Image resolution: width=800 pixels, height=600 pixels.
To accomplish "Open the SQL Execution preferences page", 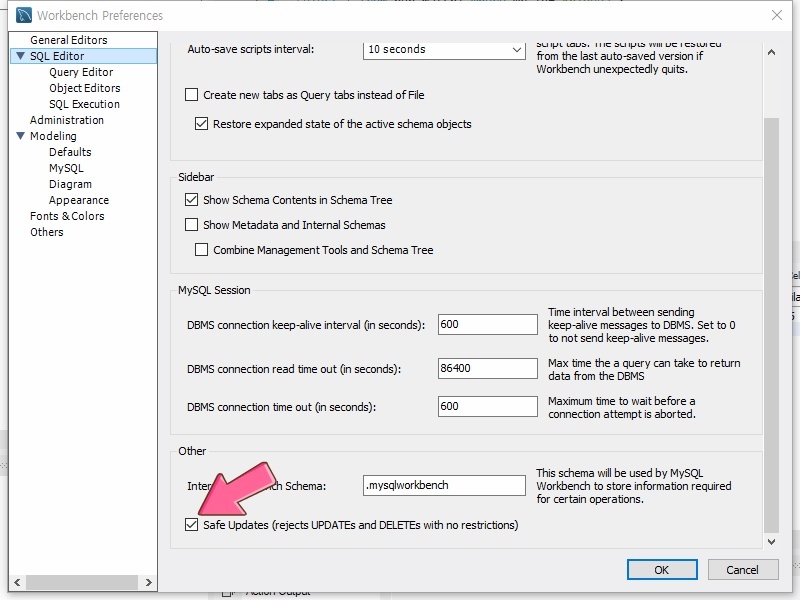I will point(84,104).
